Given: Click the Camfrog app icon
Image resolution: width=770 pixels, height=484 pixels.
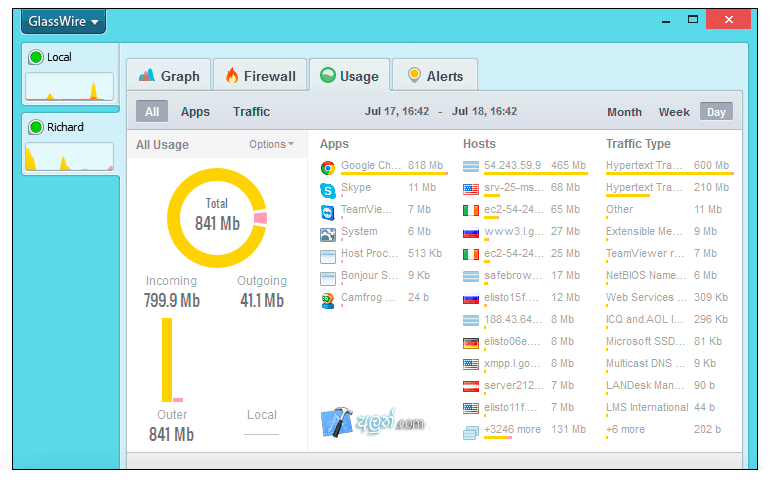Looking at the screenshot, I should [x=328, y=300].
